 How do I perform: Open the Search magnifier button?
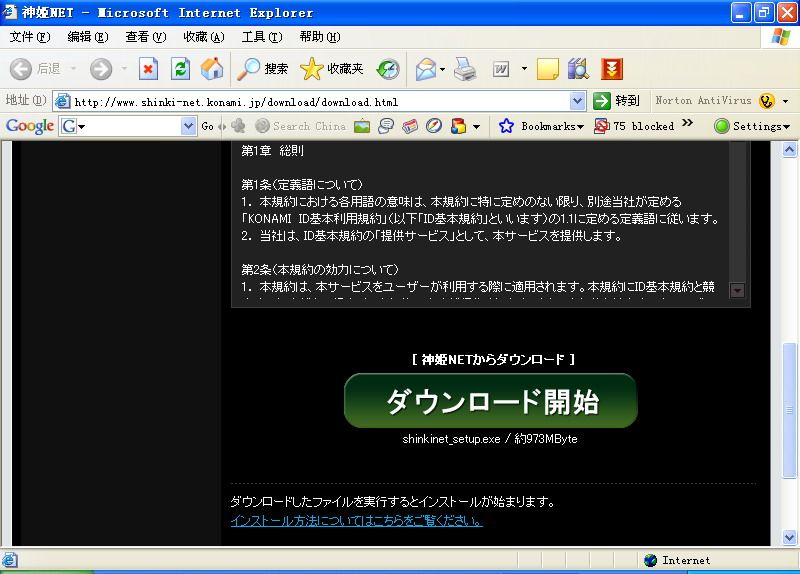click(x=262, y=69)
